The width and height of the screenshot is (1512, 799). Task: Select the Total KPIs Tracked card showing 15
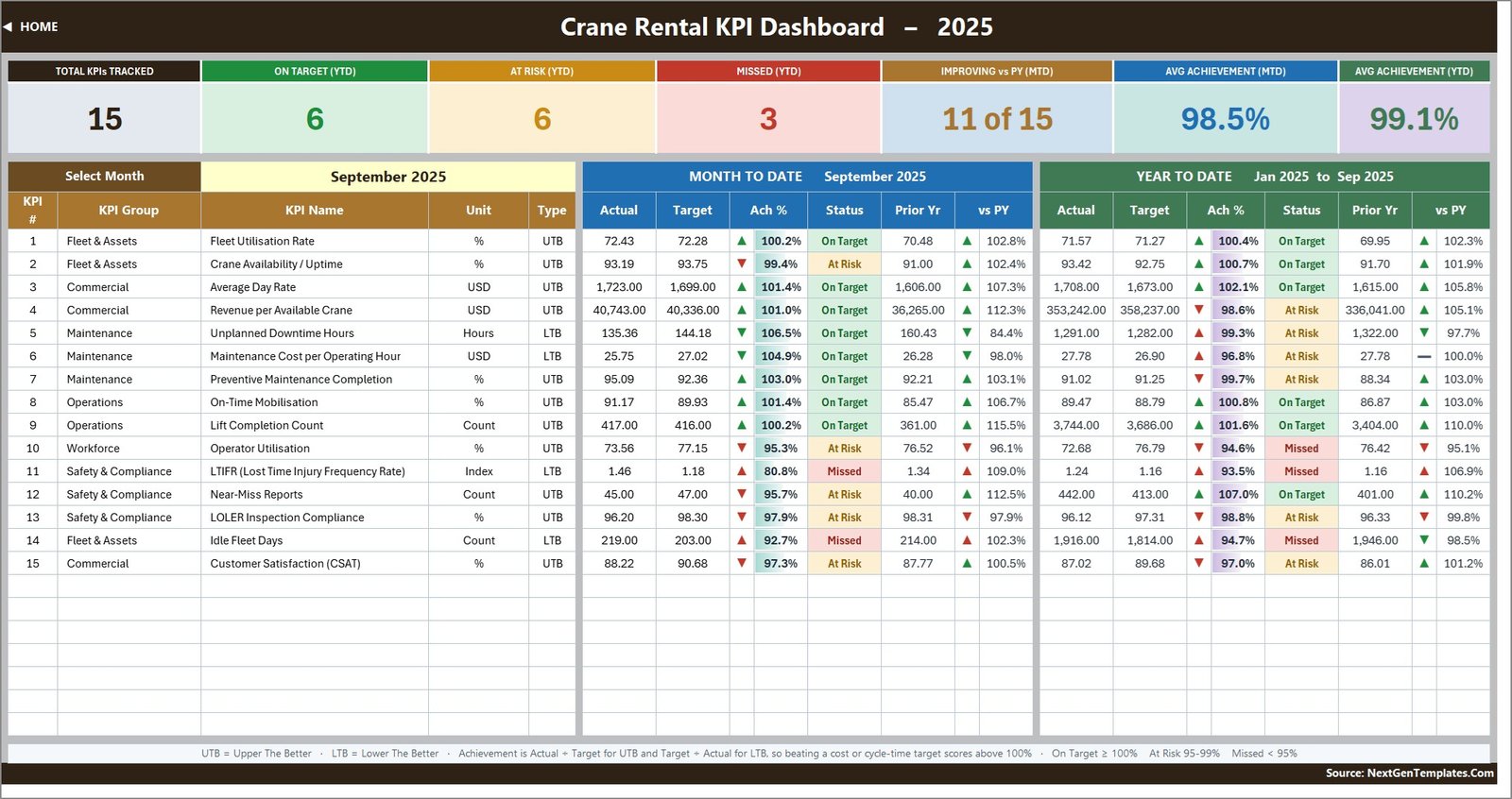pyautogui.click(x=104, y=118)
